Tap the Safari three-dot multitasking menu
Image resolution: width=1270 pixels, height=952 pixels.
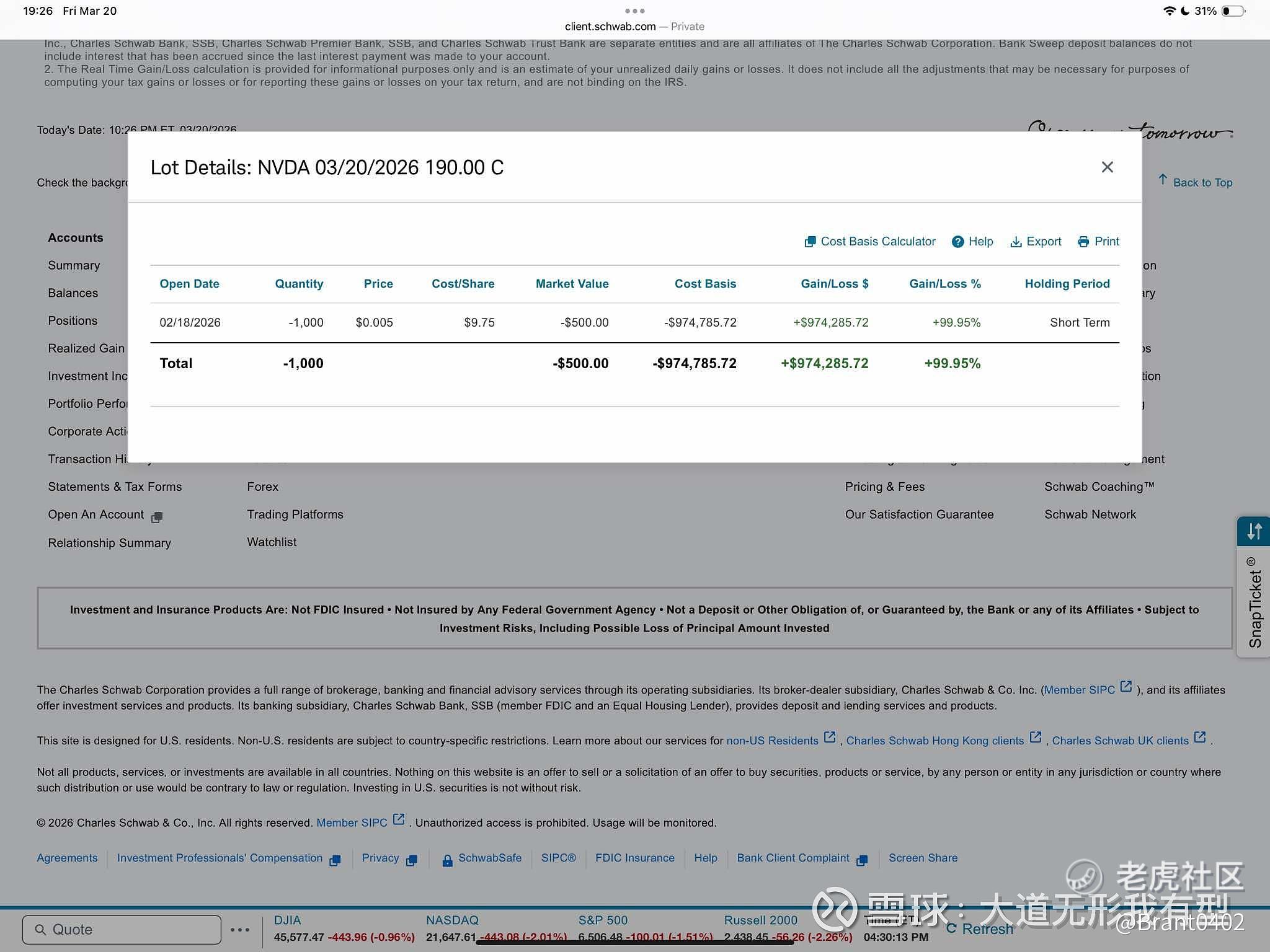click(x=634, y=11)
